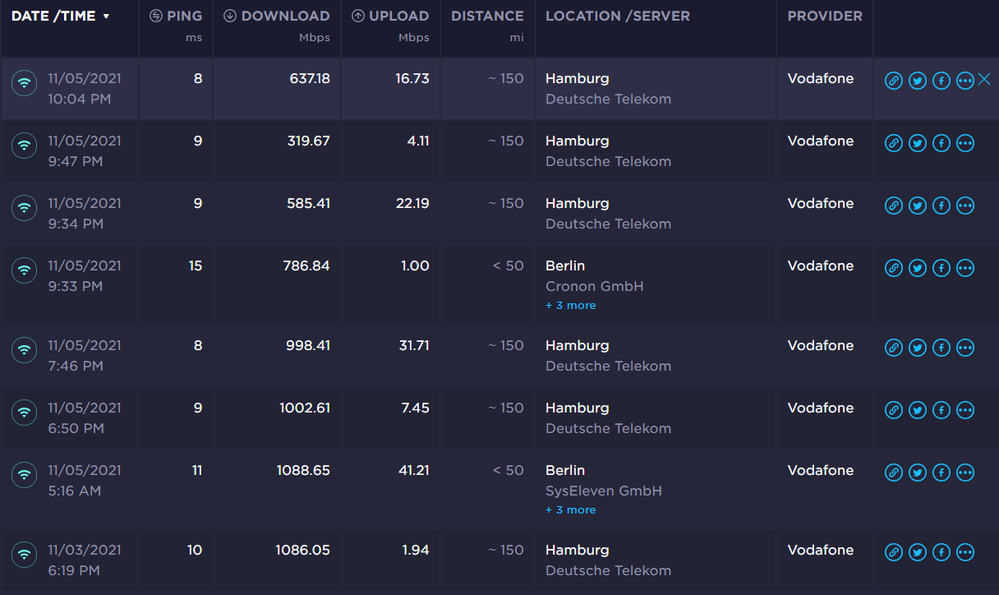Copy link for the 9:34 PM result
This screenshot has width=999, height=595.
(x=893, y=205)
